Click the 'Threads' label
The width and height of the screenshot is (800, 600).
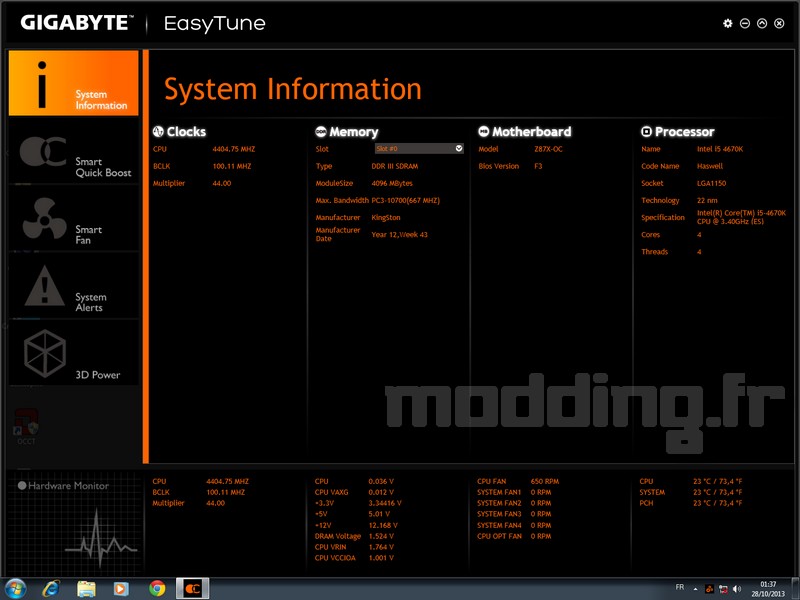coord(655,252)
